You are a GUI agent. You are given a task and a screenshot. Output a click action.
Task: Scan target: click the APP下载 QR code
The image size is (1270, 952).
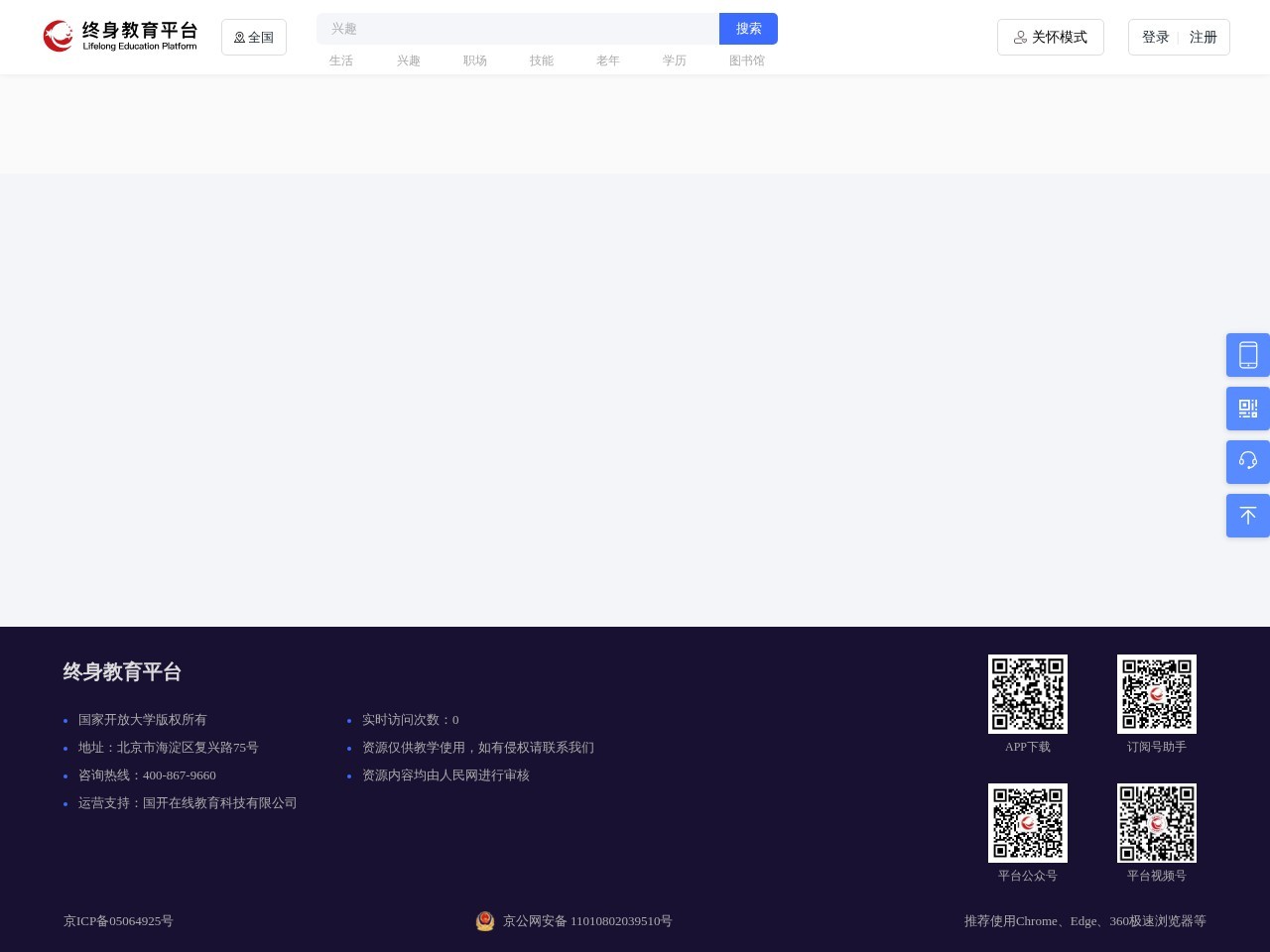1027,693
